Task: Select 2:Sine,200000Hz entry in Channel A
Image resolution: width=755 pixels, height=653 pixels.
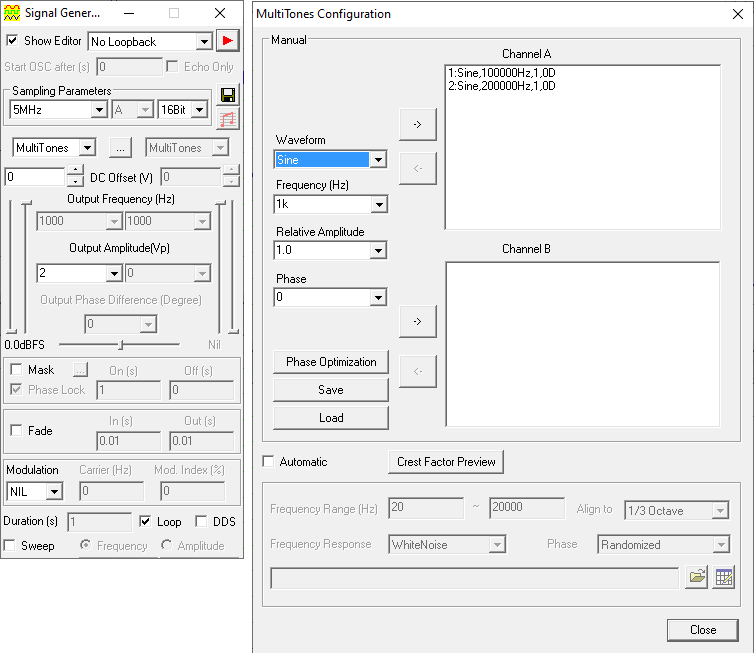Action: point(503,86)
